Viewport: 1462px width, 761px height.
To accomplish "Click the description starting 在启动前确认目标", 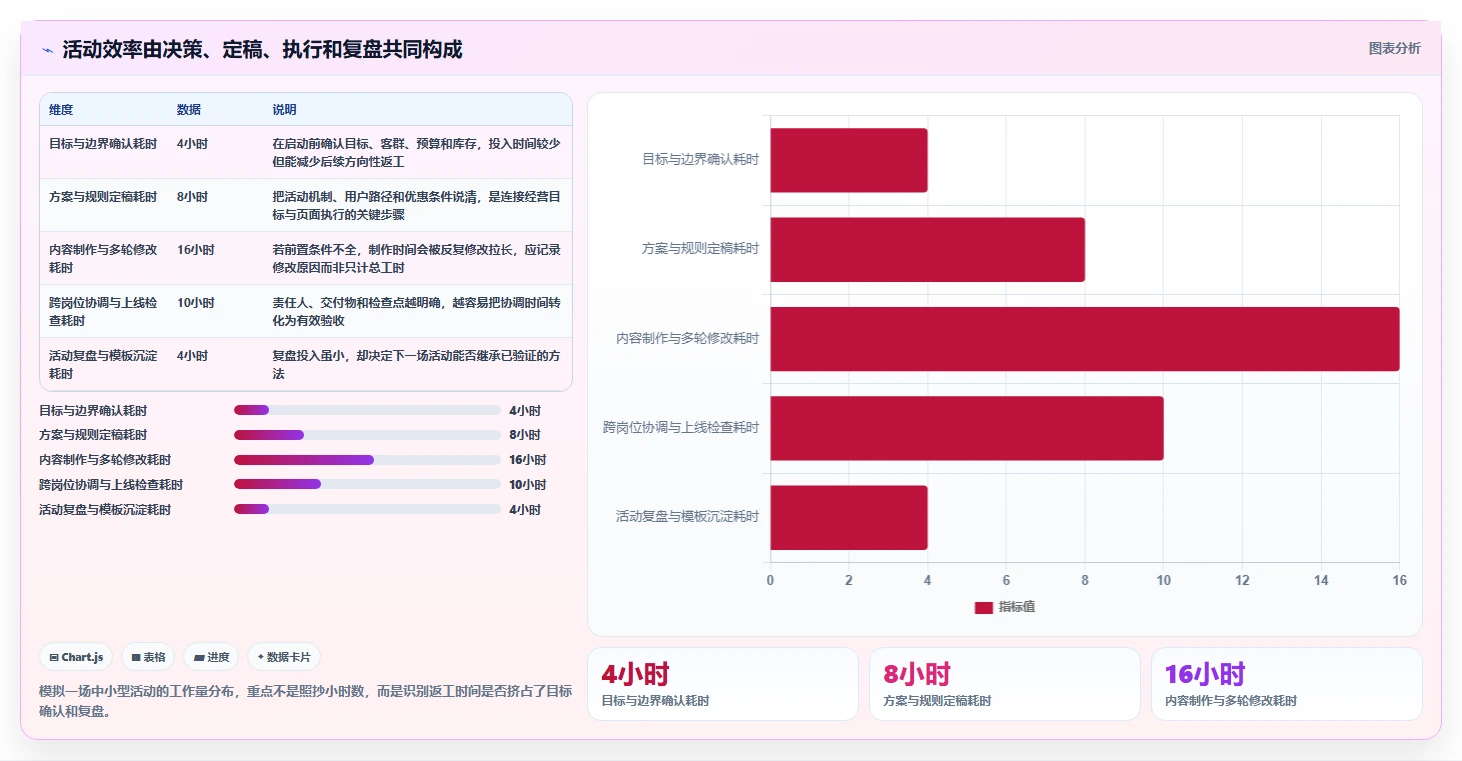I will pos(416,153).
